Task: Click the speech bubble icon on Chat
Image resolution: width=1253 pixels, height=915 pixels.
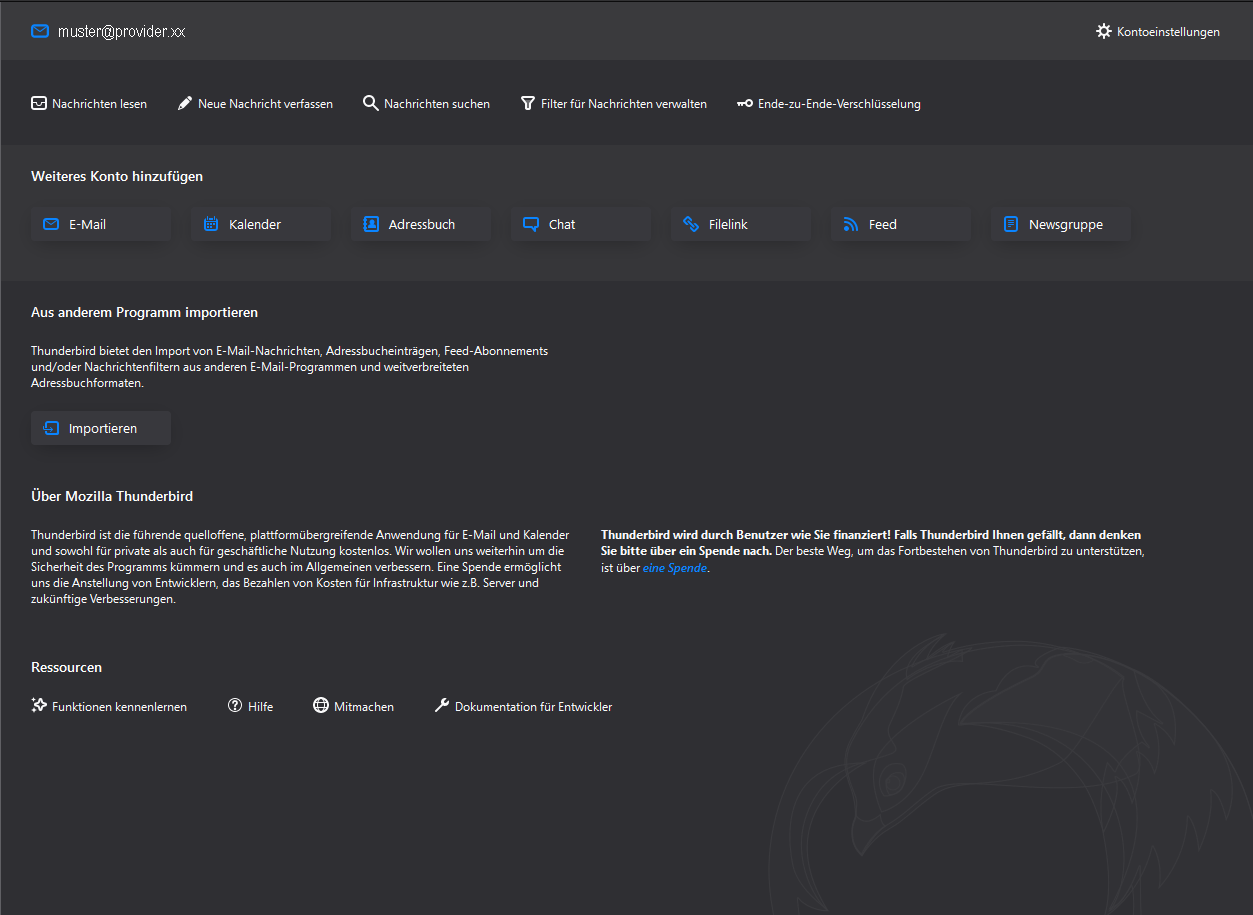Action: (531, 224)
